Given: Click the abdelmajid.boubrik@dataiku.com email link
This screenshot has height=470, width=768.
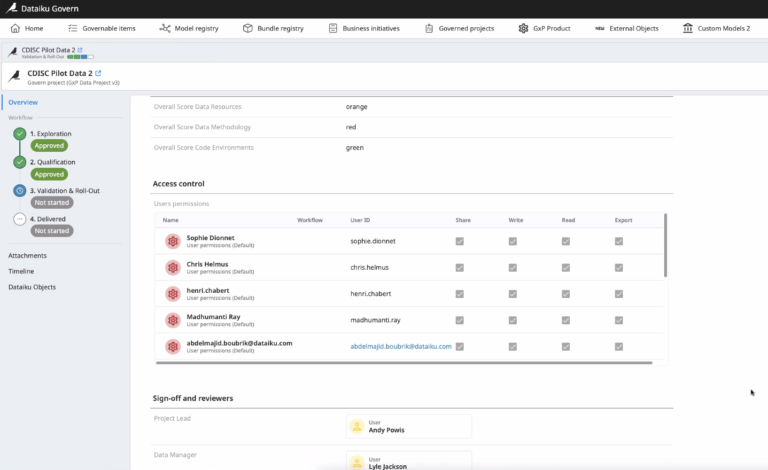Looking at the screenshot, I should [x=401, y=346].
